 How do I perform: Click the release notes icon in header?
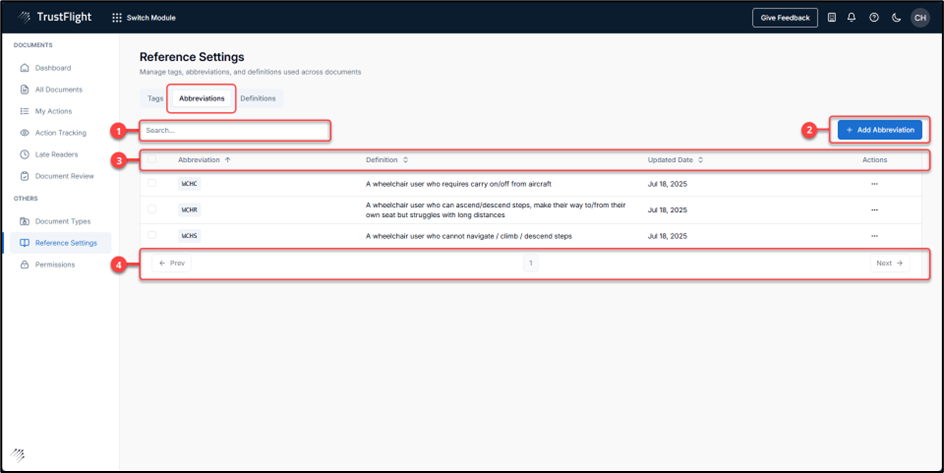tap(832, 18)
